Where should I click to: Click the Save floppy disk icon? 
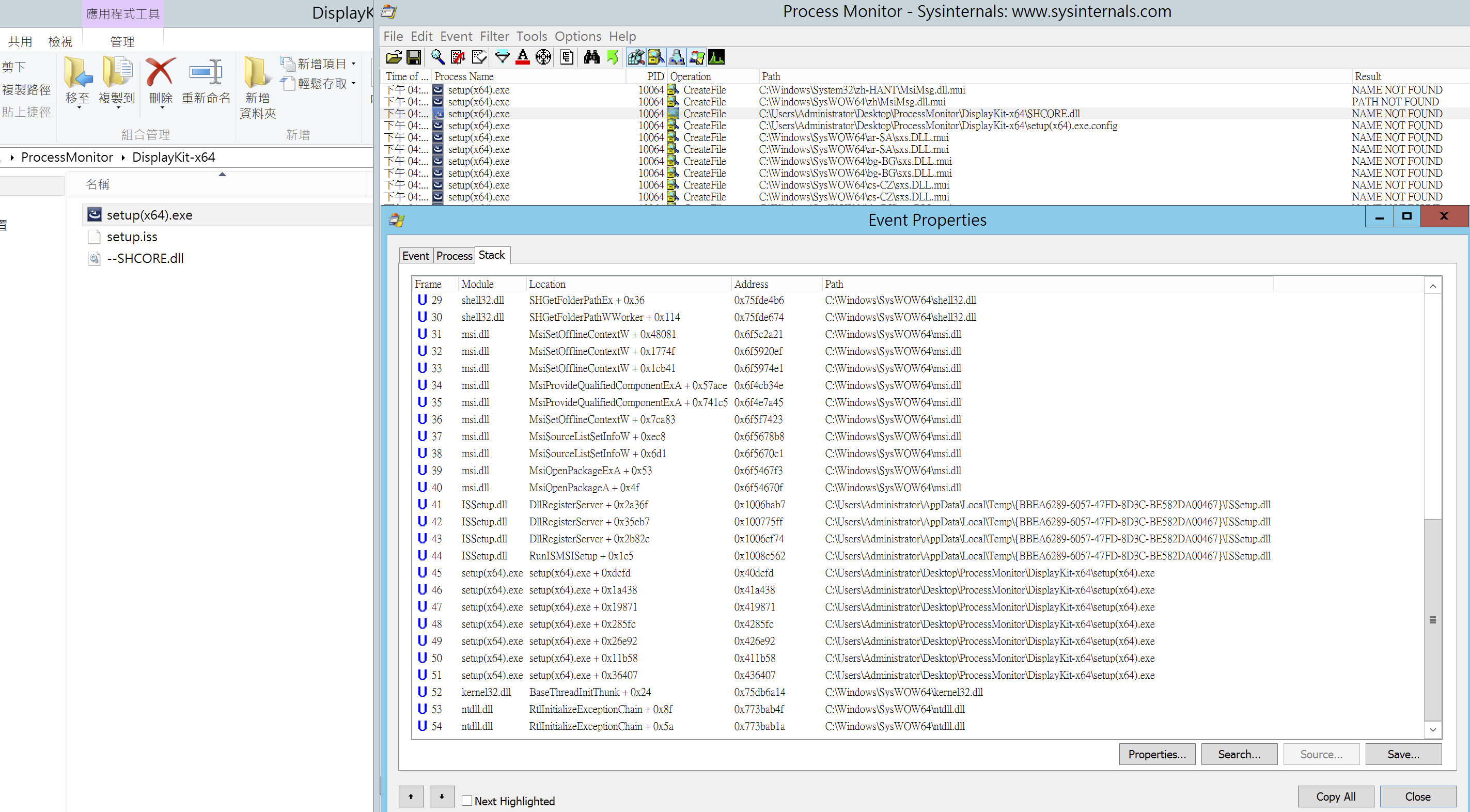[414, 57]
